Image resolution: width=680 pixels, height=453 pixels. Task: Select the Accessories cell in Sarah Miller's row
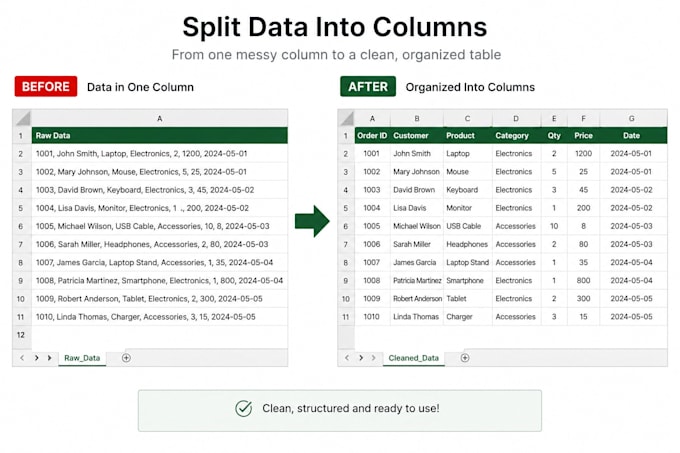pyautogui.click(x=516, y=244)
